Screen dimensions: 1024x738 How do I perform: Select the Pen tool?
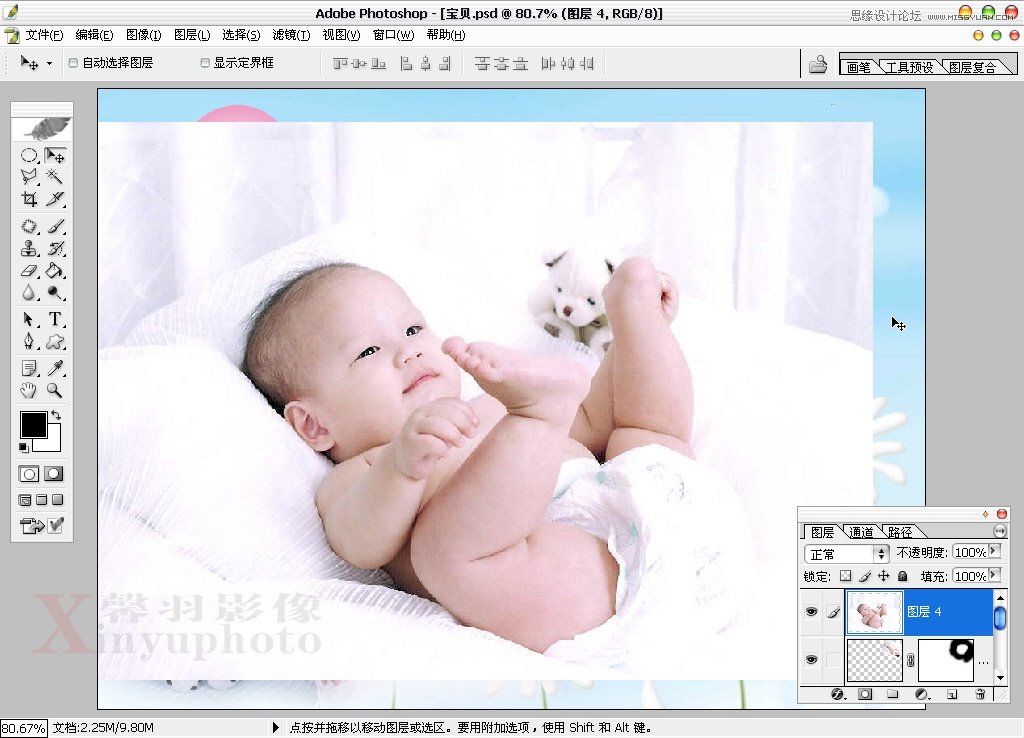click(x=29, y=341)
